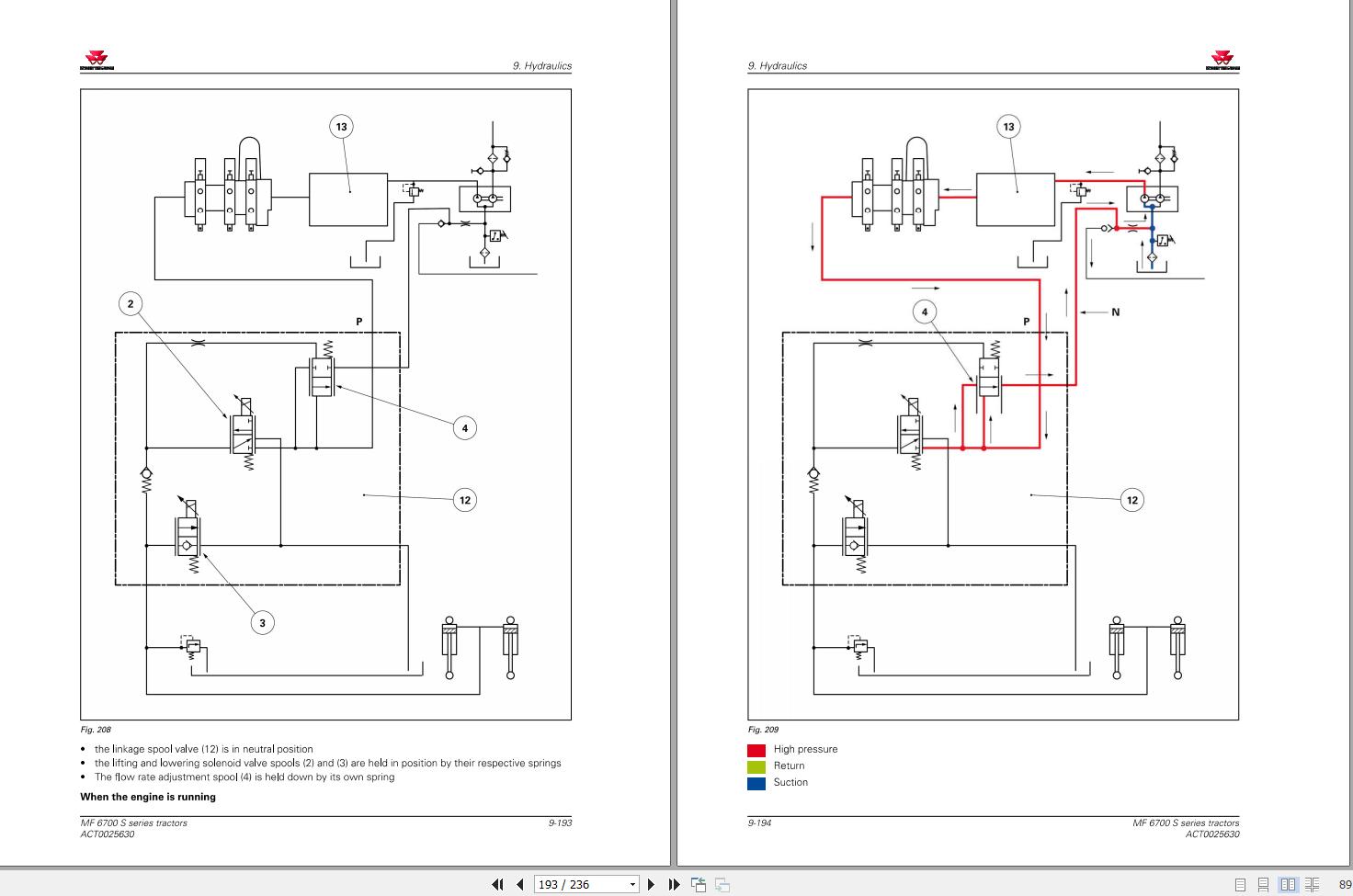The height and width of the screenshot is (896, 1353).
Task: Click the '9-193' page number footer
Action: (560, 822)
